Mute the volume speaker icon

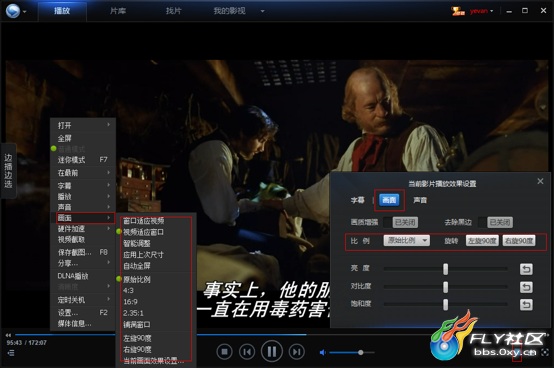[x=323, y=352]
